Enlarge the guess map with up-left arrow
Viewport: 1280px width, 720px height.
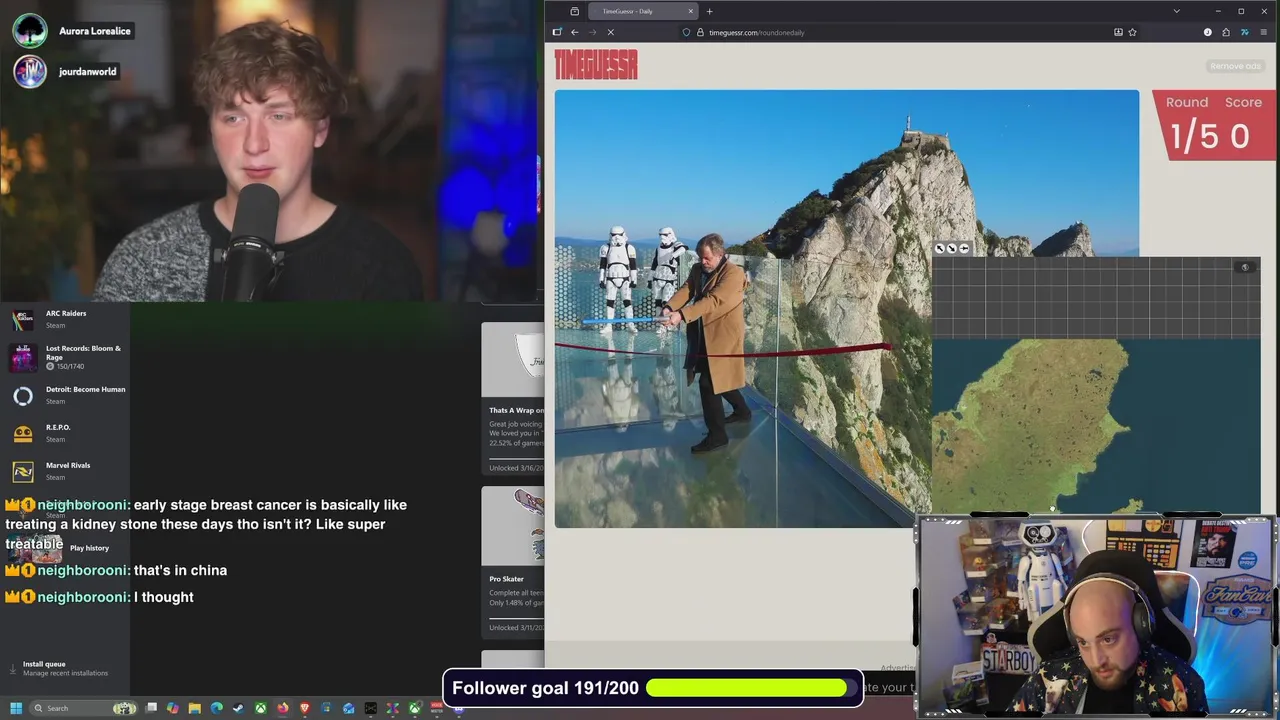(939, 248)
